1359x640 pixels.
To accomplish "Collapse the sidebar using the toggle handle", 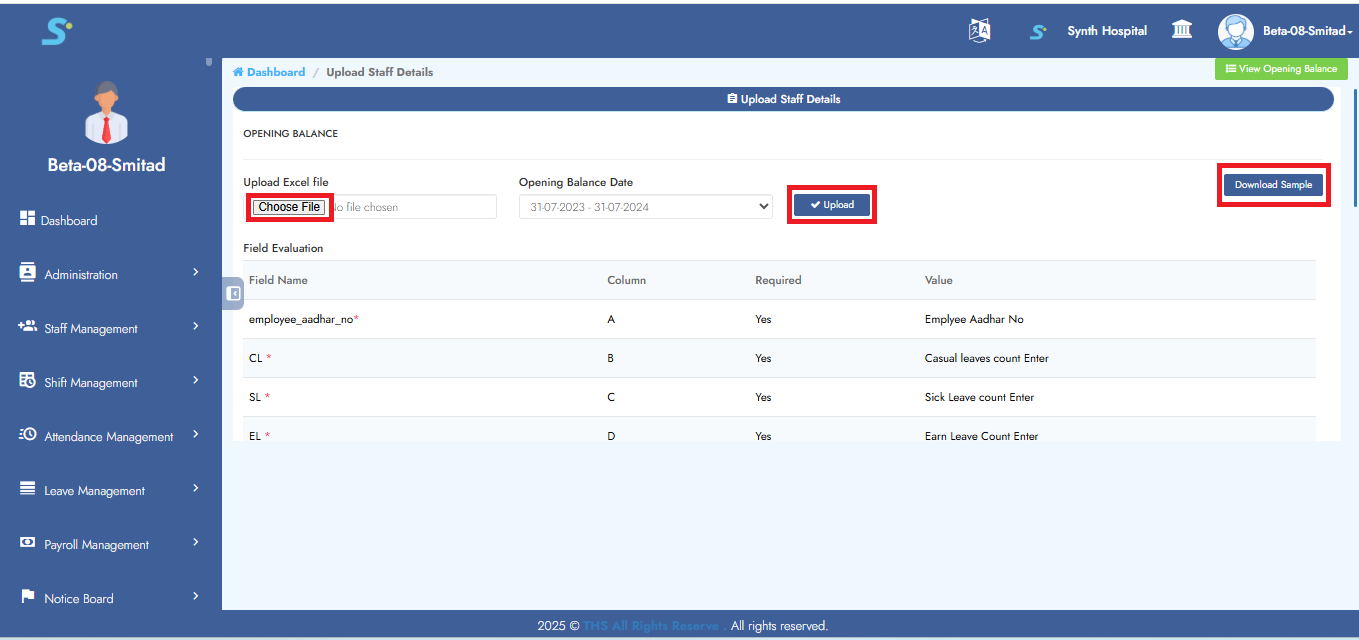I will click(x=232, y=293).
